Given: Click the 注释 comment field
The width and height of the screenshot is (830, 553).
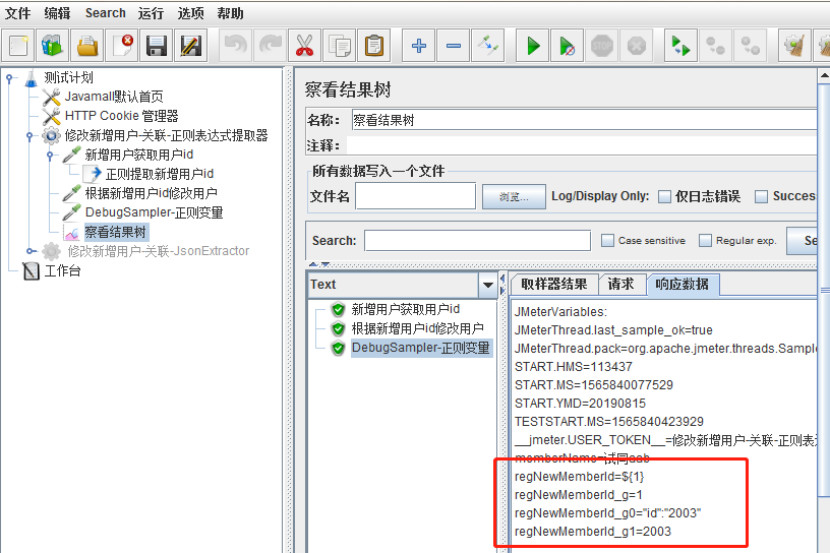Looking at the screenshot, I should pyautogui.click(x=582, y=146).
